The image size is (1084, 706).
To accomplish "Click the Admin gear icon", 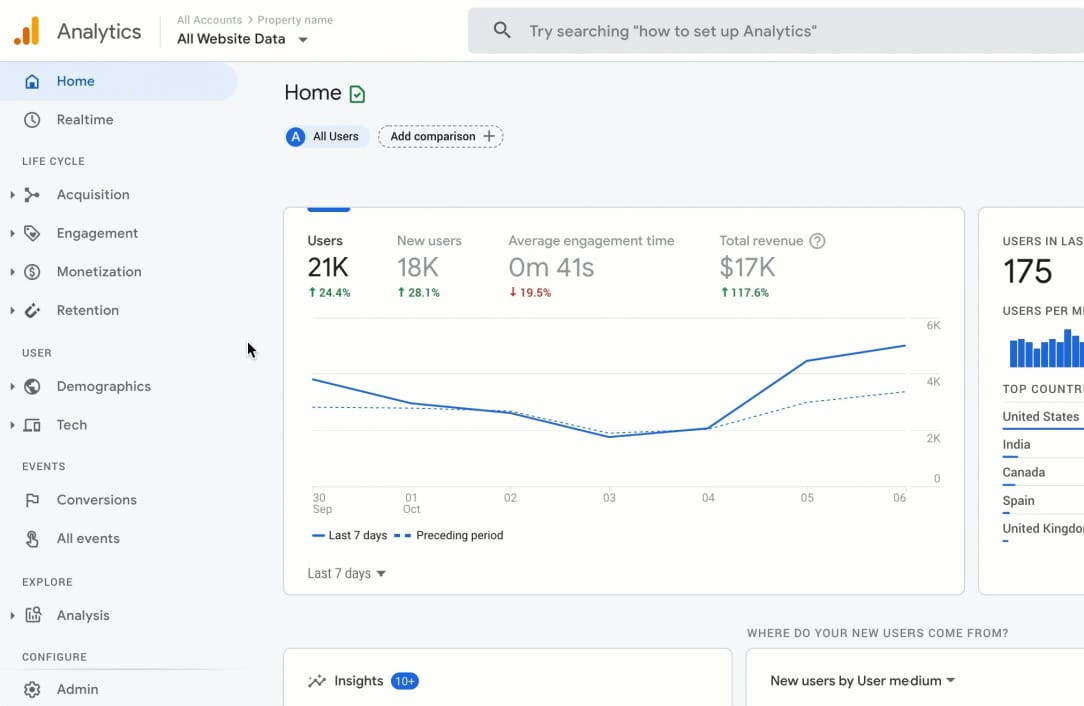I will pos(32,689).
